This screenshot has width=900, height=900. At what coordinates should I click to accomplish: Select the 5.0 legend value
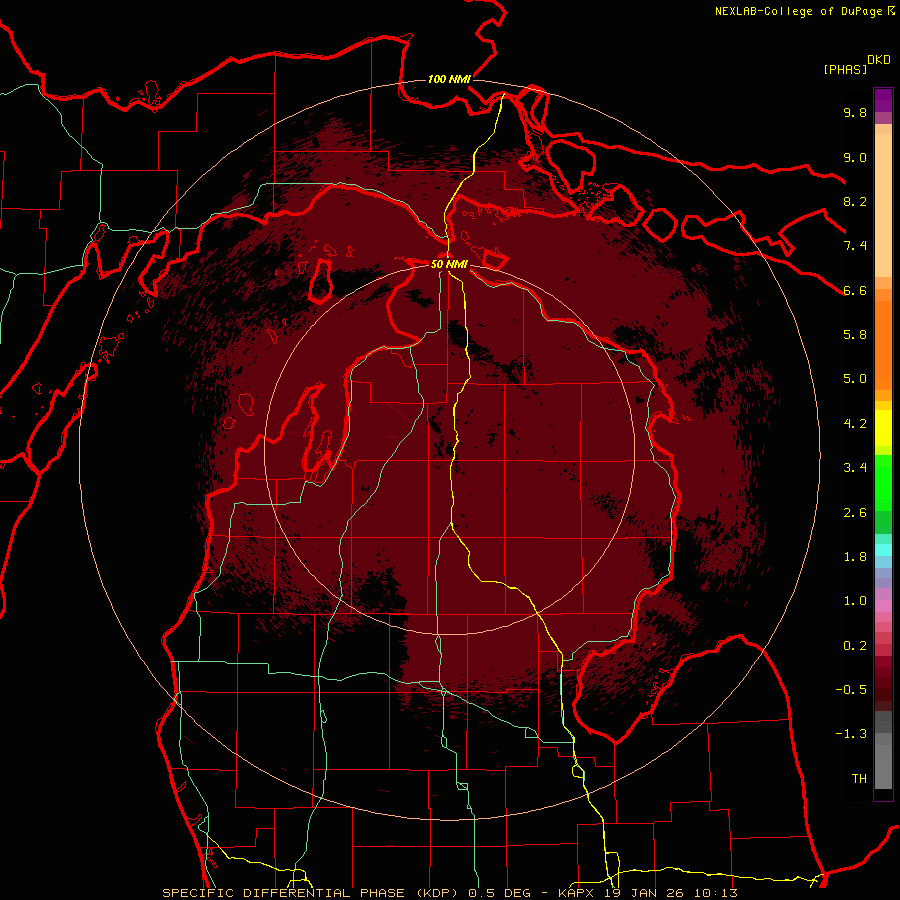click(x=855, y=379)
